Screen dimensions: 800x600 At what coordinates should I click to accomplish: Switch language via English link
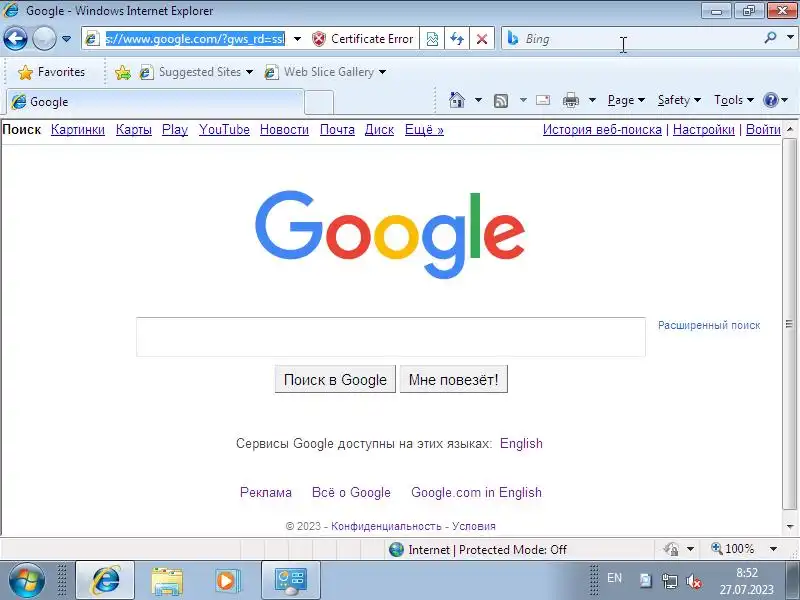point(521,443)
